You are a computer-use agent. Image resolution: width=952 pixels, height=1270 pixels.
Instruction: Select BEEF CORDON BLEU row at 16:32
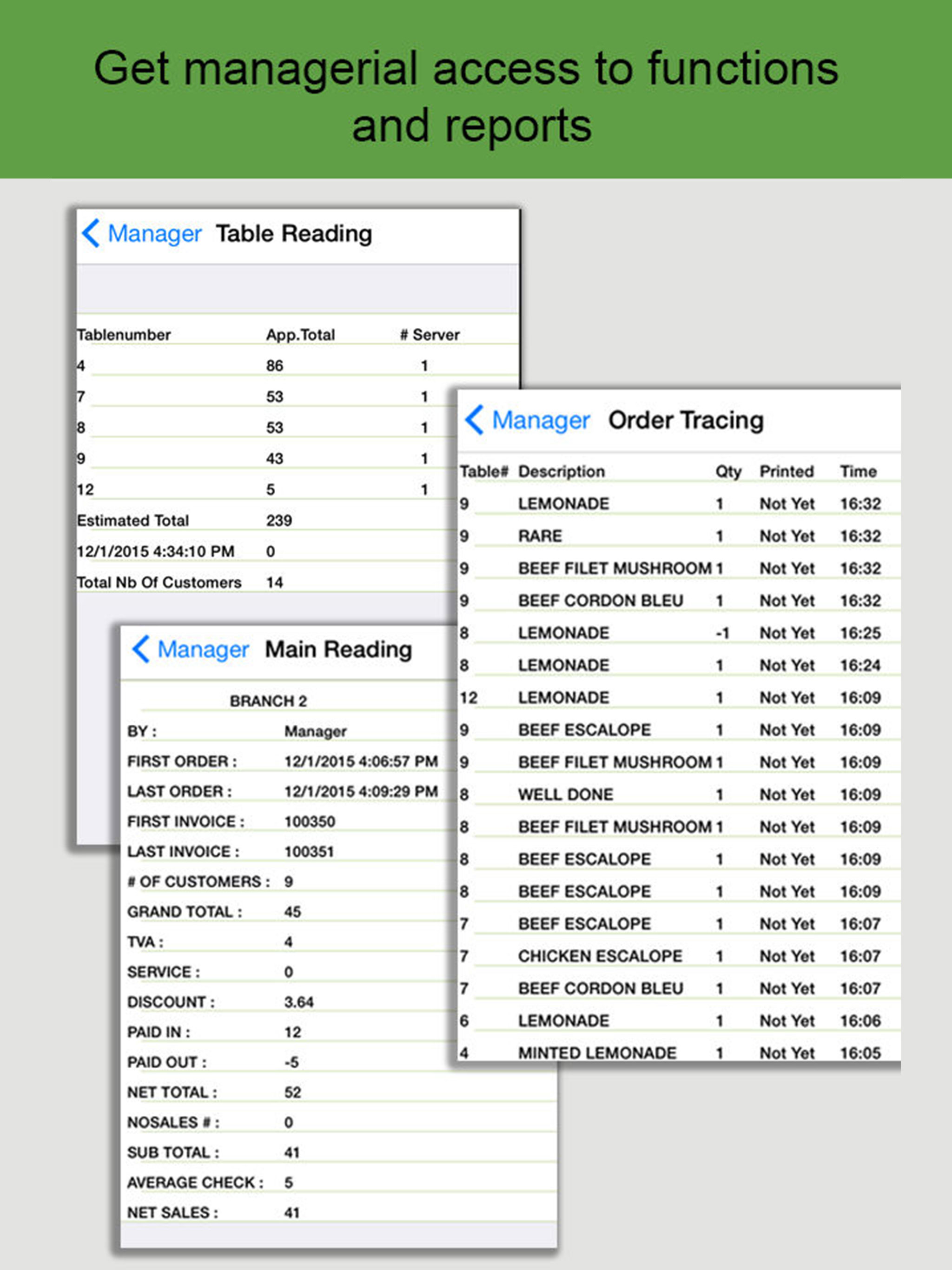(679, 601)
